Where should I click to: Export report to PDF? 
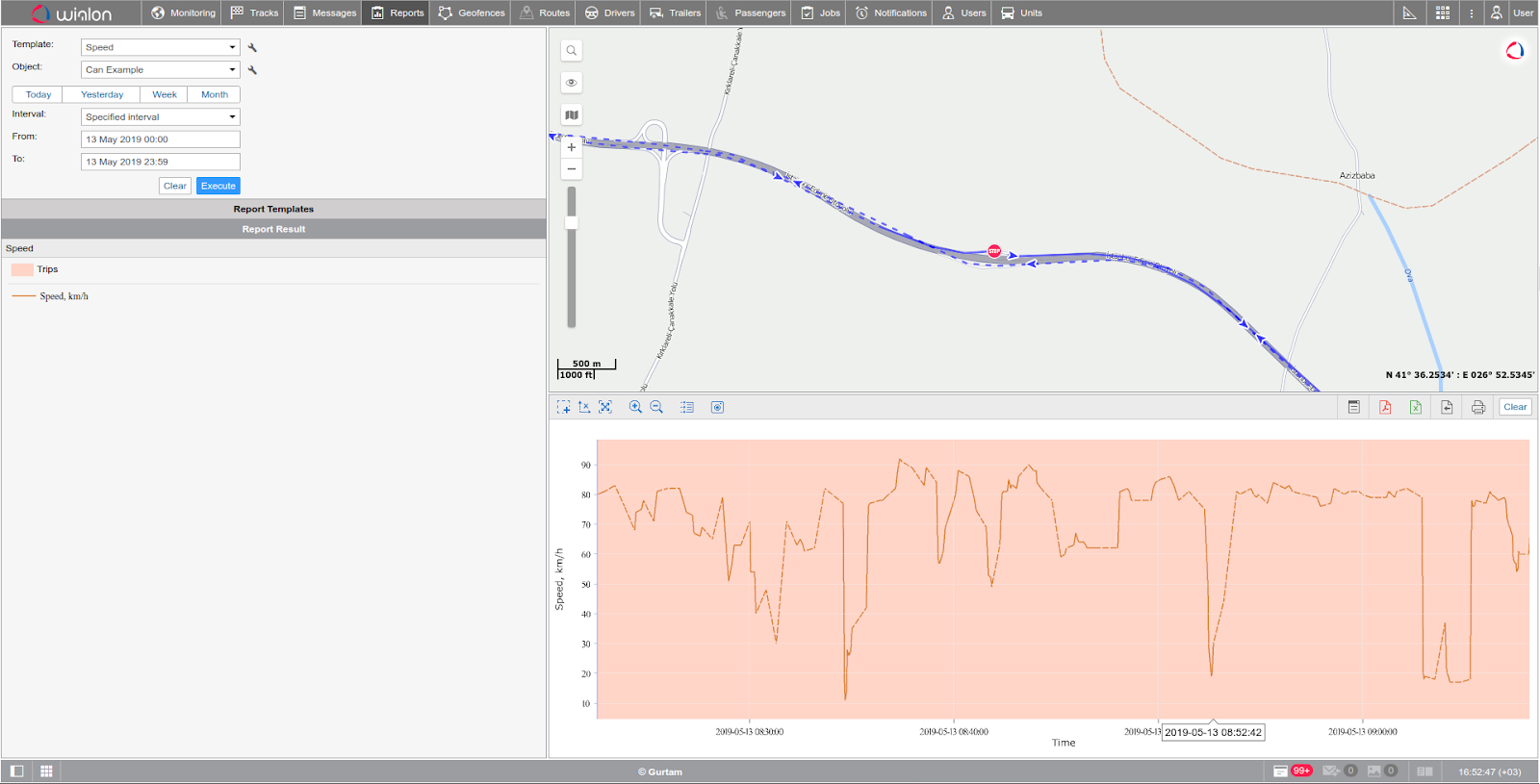pos(1385,407)
